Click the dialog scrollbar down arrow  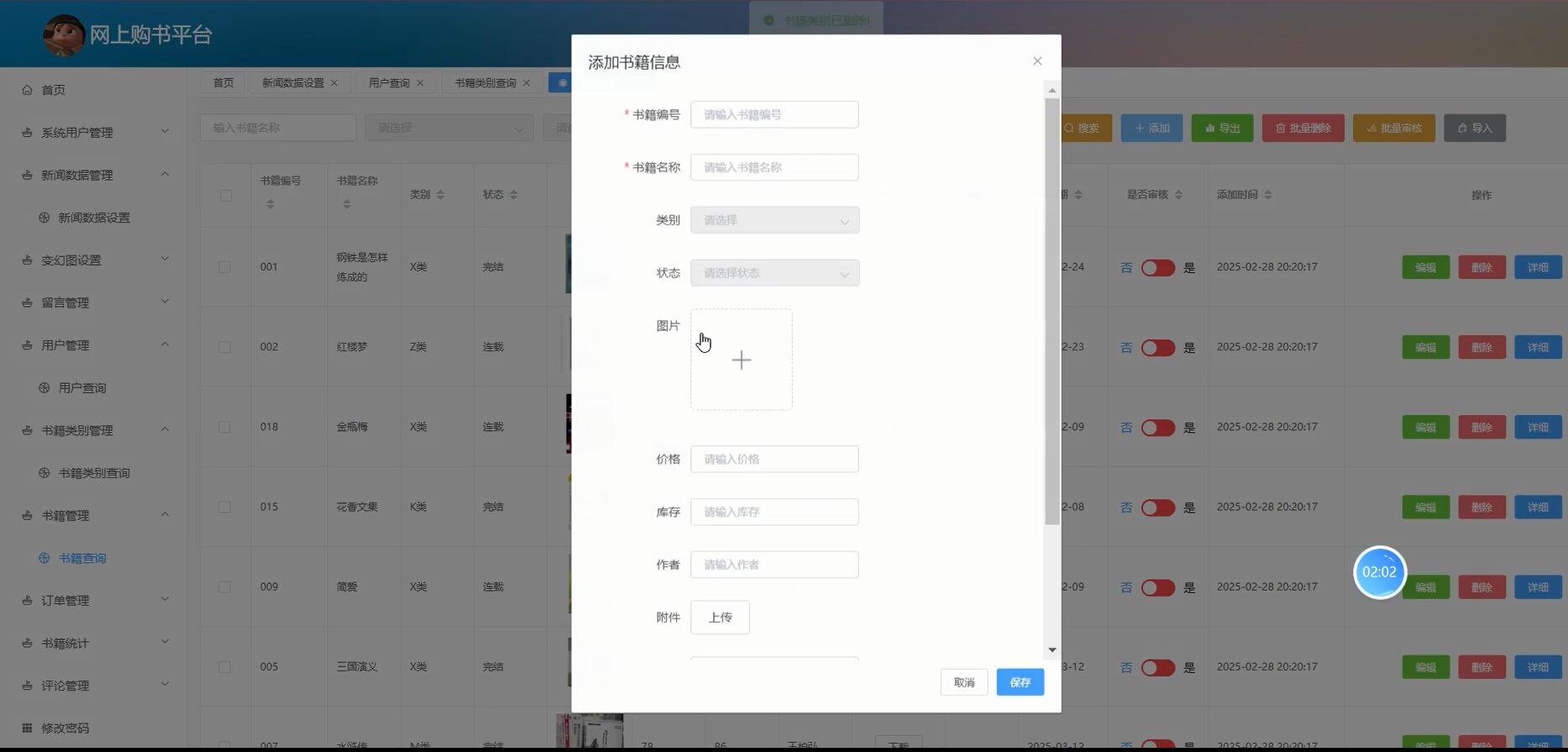tap(1052, 650)
